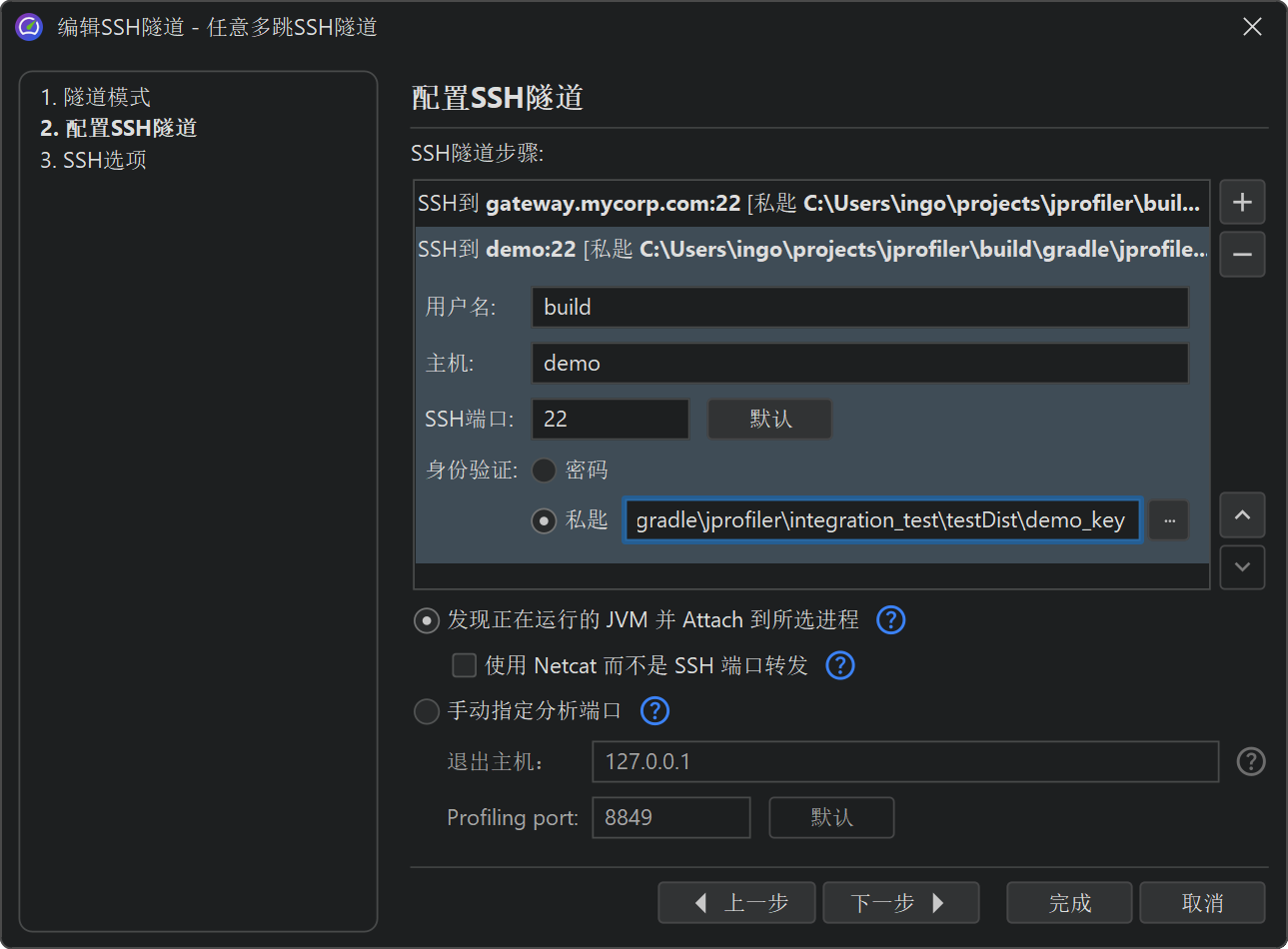
Task: Move selected SSH step up
Action: coord(1242,515)
